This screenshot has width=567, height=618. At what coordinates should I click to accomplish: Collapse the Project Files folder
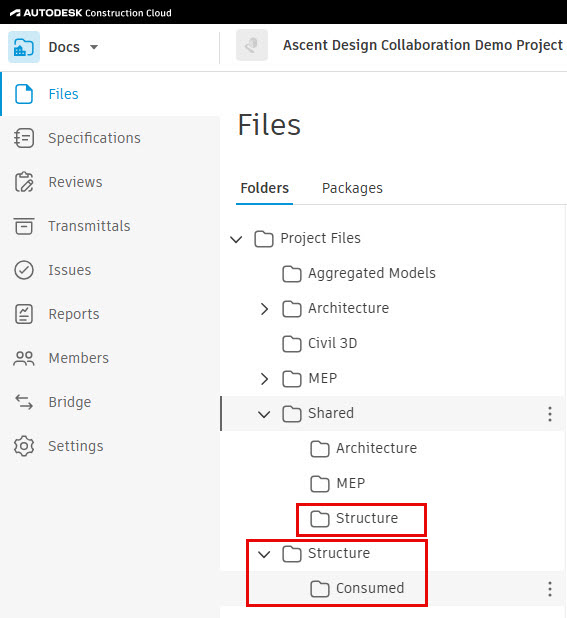(236, 239)
